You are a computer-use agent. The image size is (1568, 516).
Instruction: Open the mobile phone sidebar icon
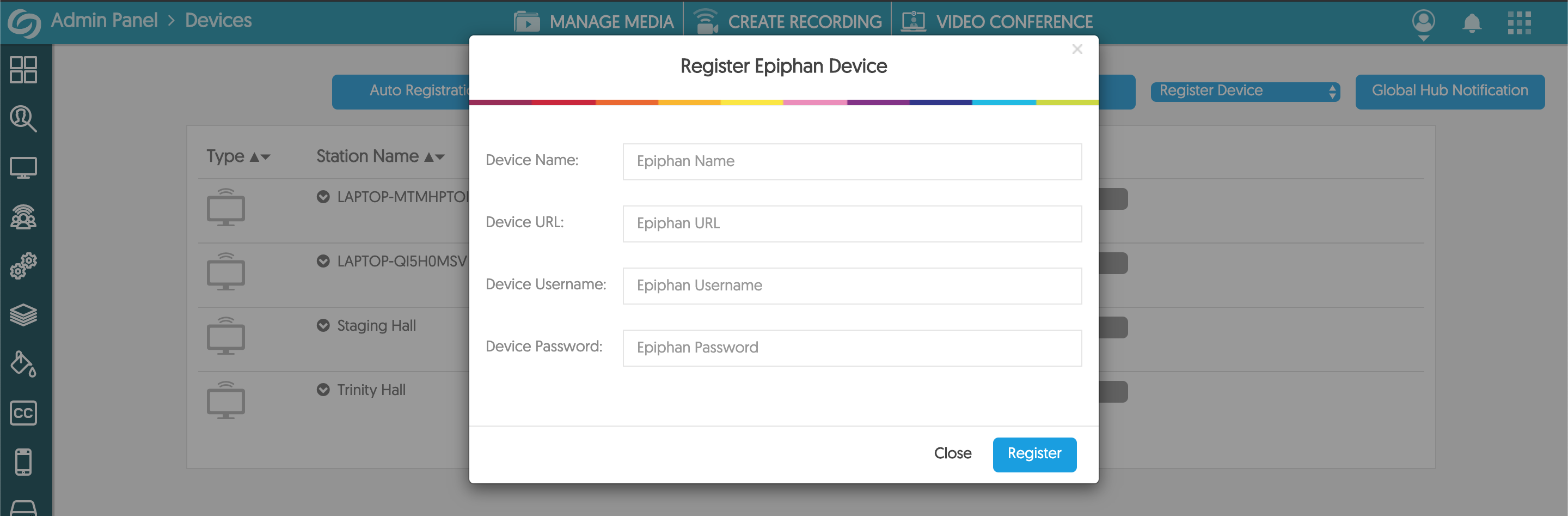click(23, 462)
